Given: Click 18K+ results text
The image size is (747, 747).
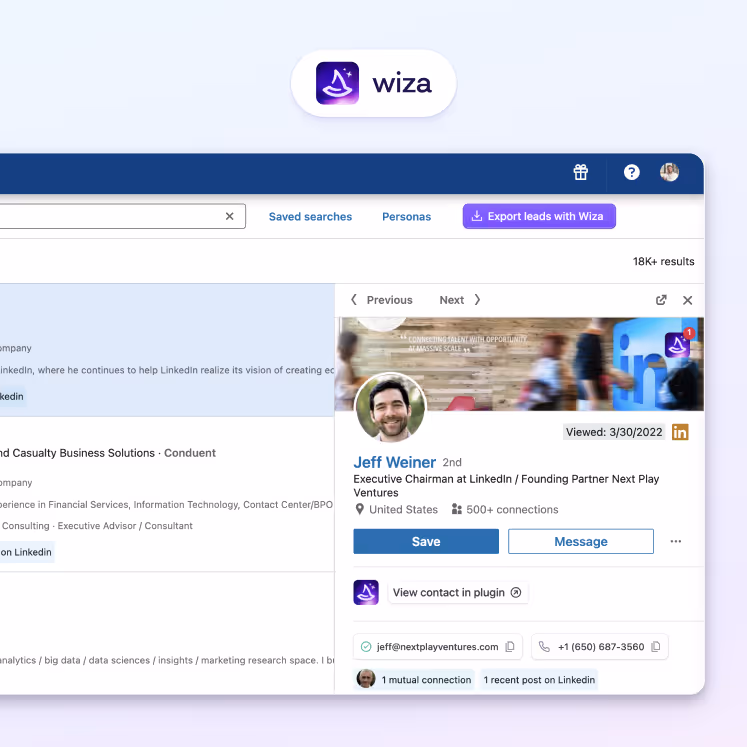Looking at the screenshot, I should (663, 261).
